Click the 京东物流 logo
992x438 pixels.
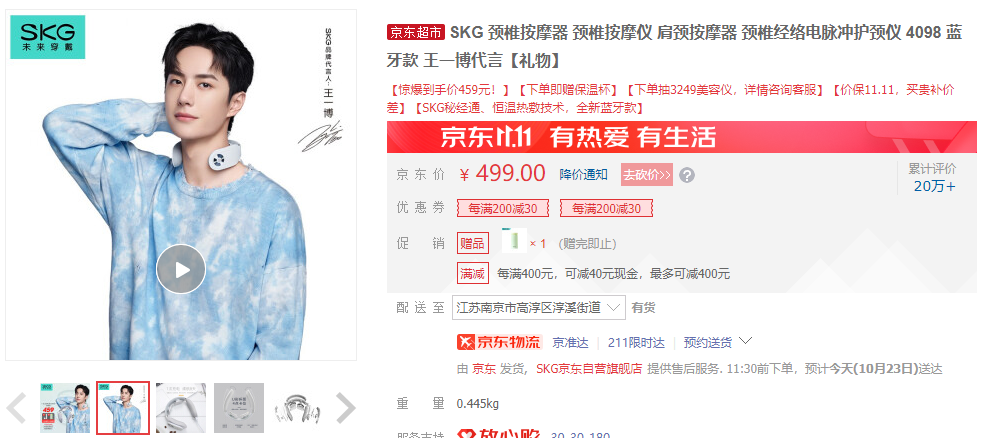coord(499,342)
